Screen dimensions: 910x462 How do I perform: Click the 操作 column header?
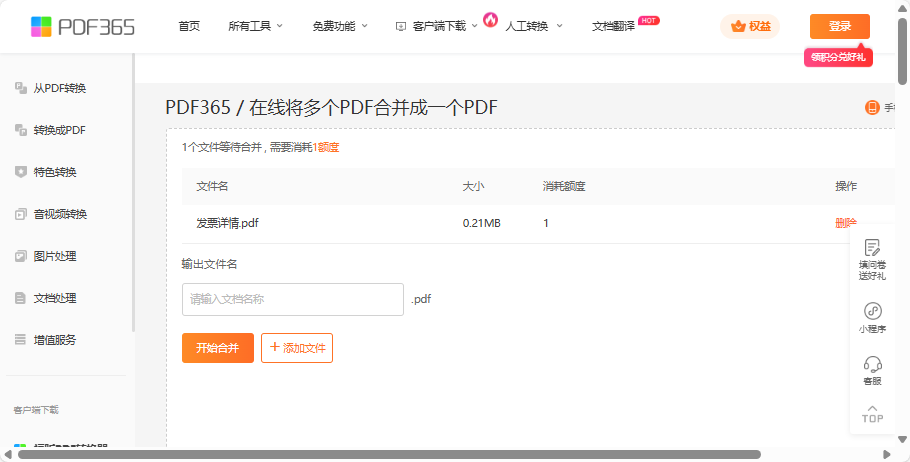click(x=846, y=186)
